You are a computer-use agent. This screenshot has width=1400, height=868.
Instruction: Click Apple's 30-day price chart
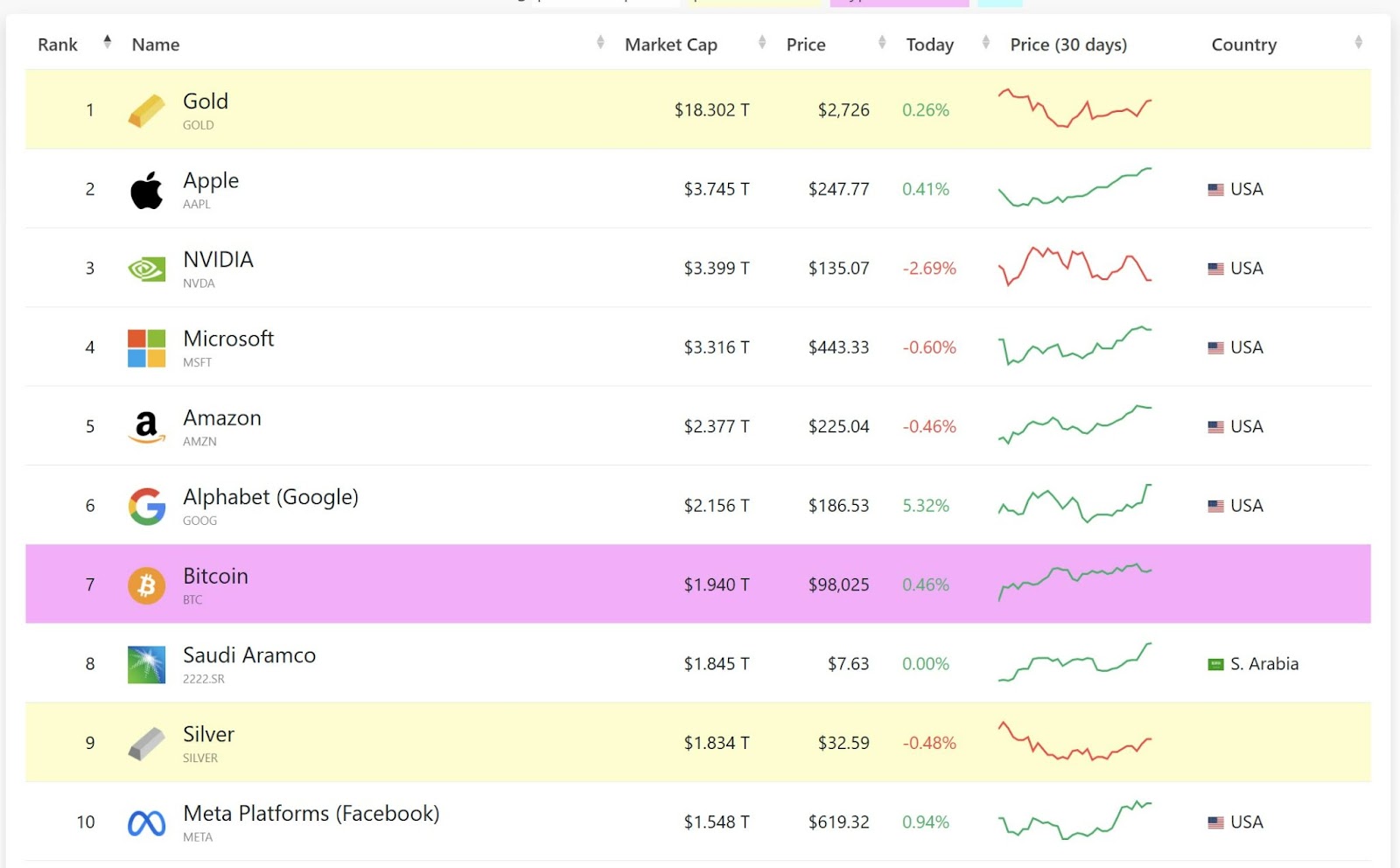pos(1075,187)
